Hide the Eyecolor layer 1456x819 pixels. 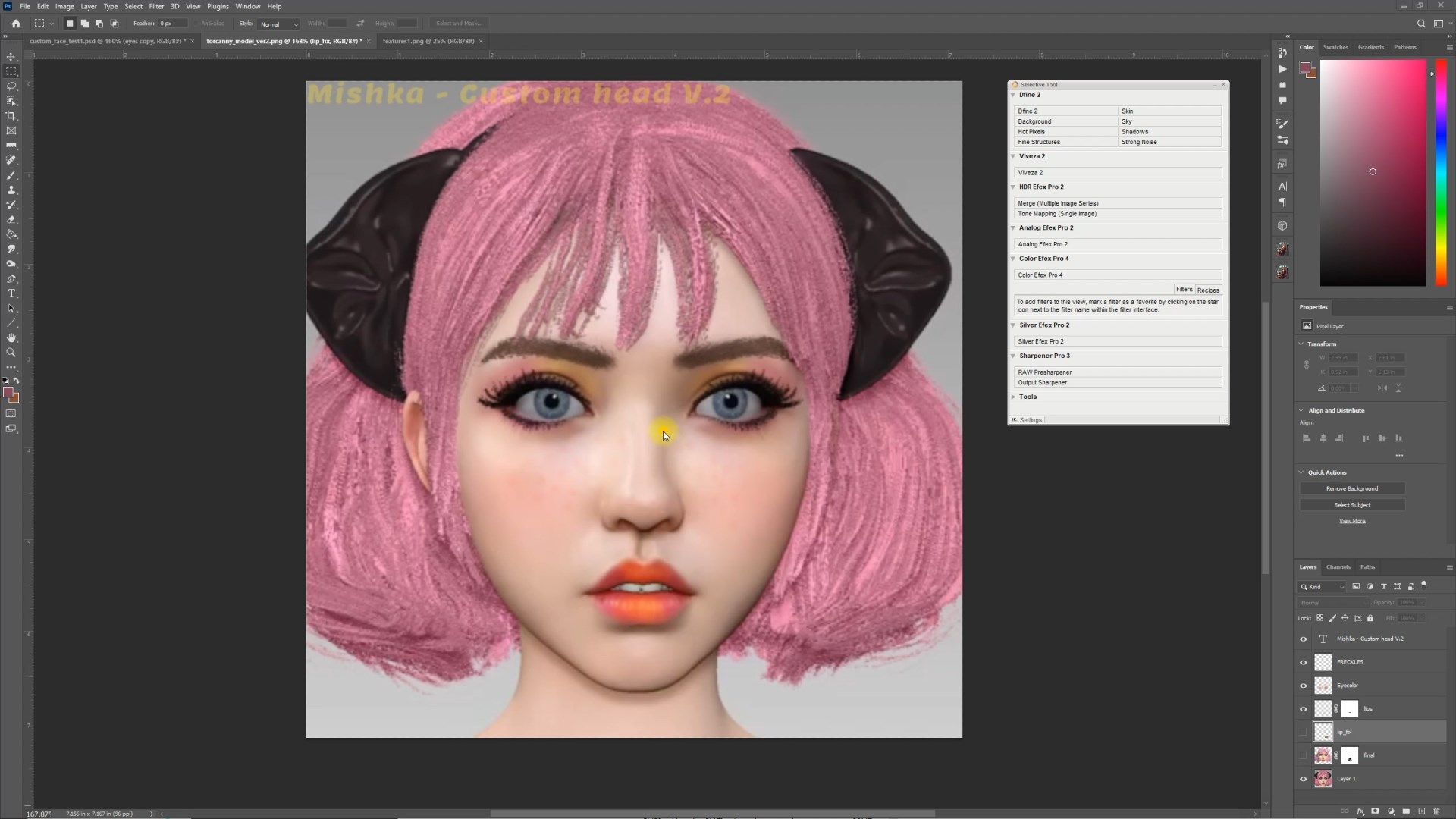pyautogui.click(x=1304, y=686)
